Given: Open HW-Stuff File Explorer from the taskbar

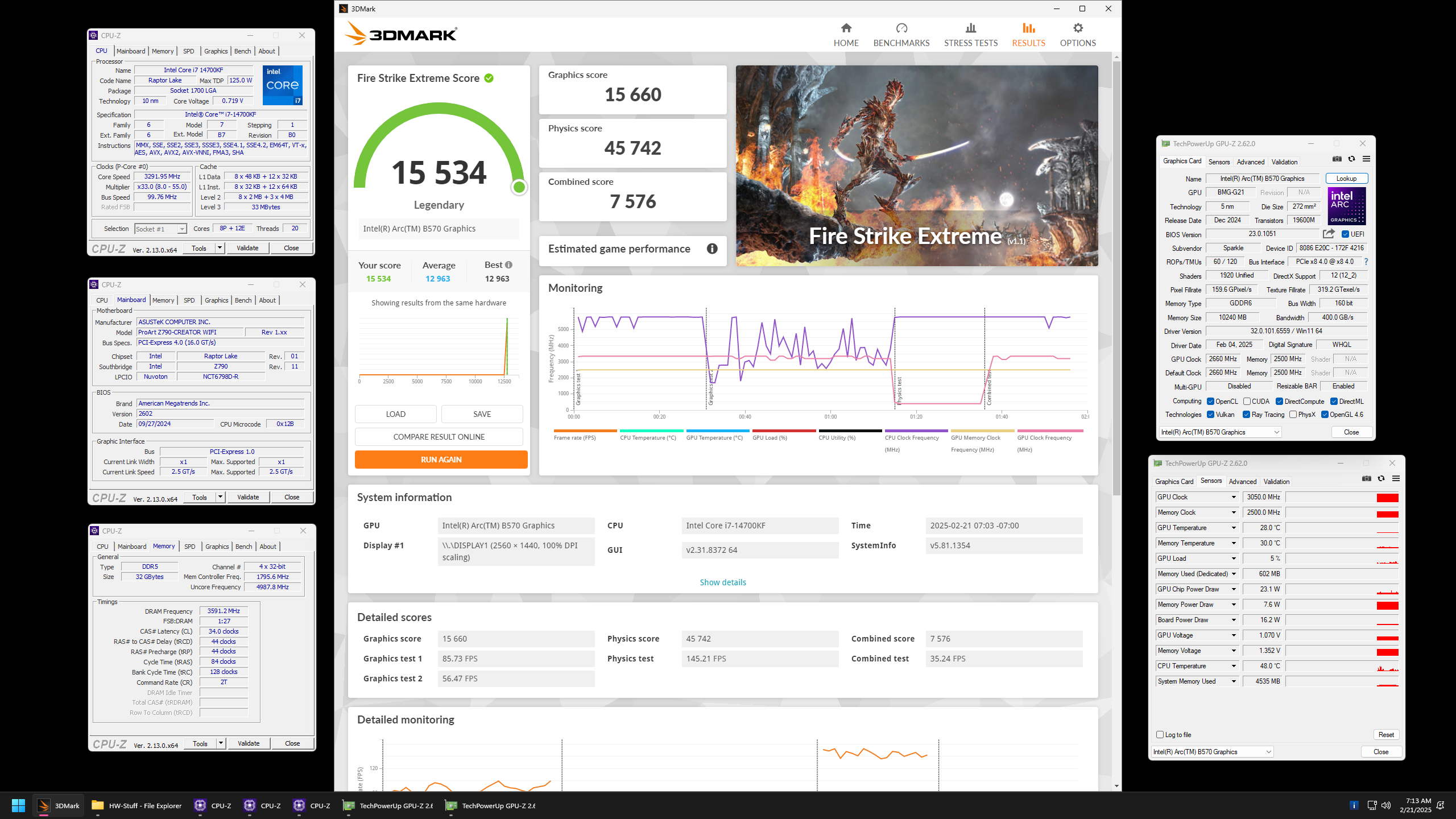Looking at the screenshot, I should (136, 805).
